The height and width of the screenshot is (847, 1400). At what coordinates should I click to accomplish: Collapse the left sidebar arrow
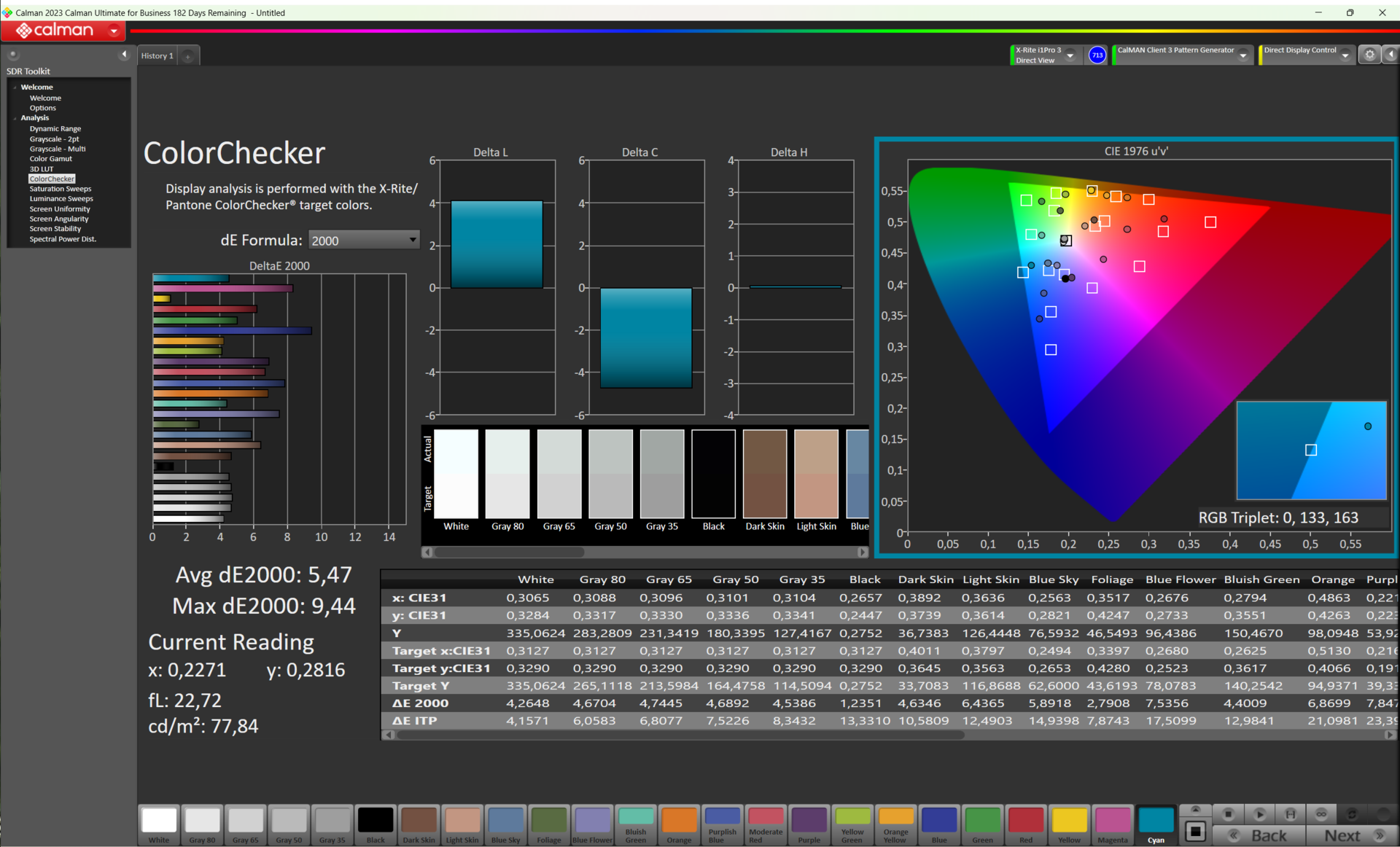[x=124, y=55]
